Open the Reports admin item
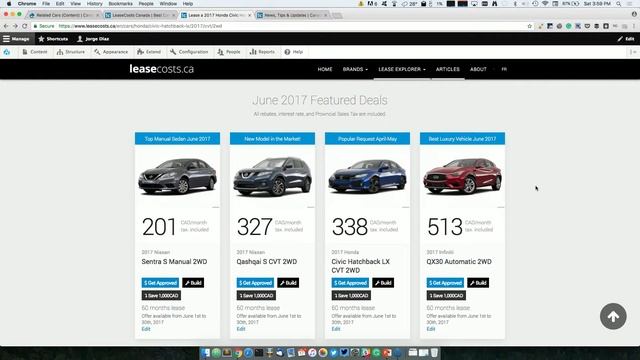The width and height of the screenshot is (640, 360). click(x=262, y=52)
